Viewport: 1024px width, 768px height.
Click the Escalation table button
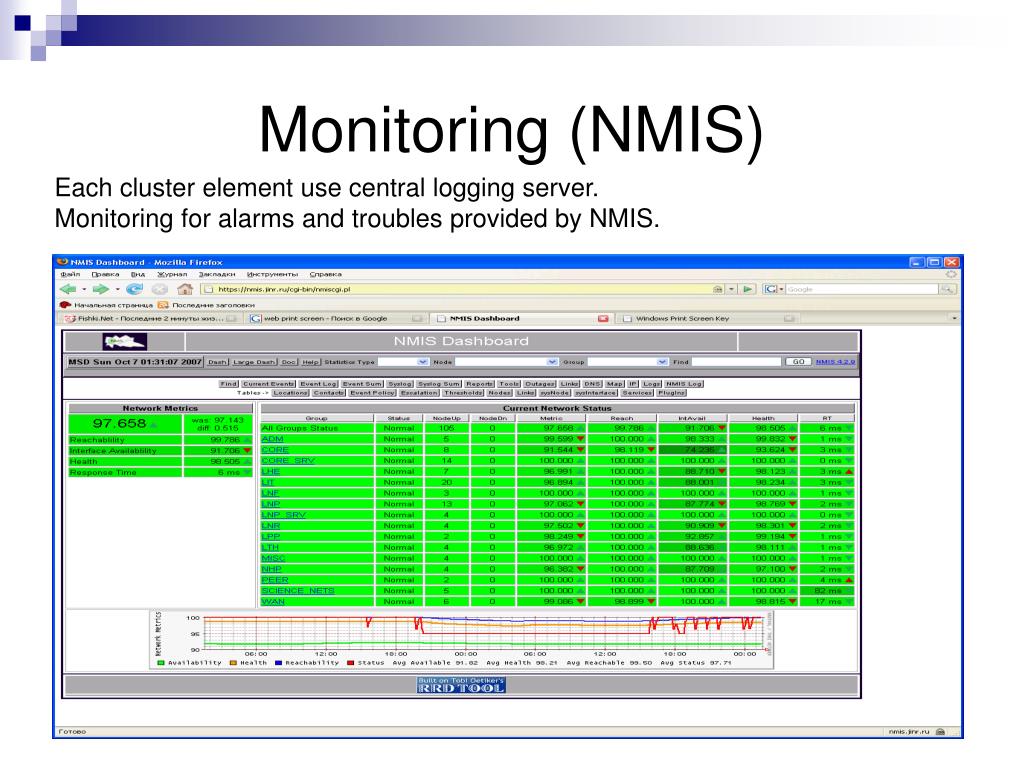point(419,393)
